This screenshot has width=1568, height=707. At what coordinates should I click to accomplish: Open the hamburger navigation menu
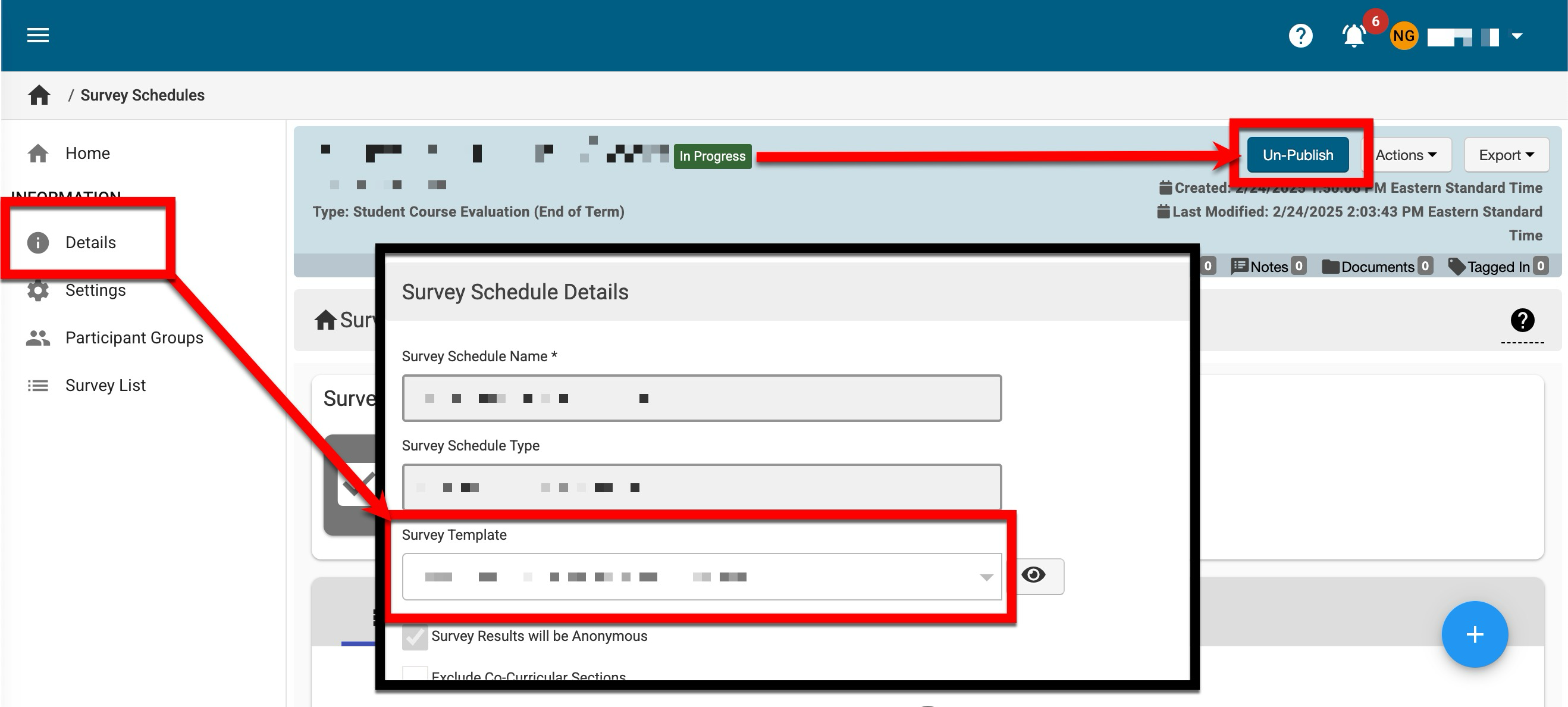37,35
